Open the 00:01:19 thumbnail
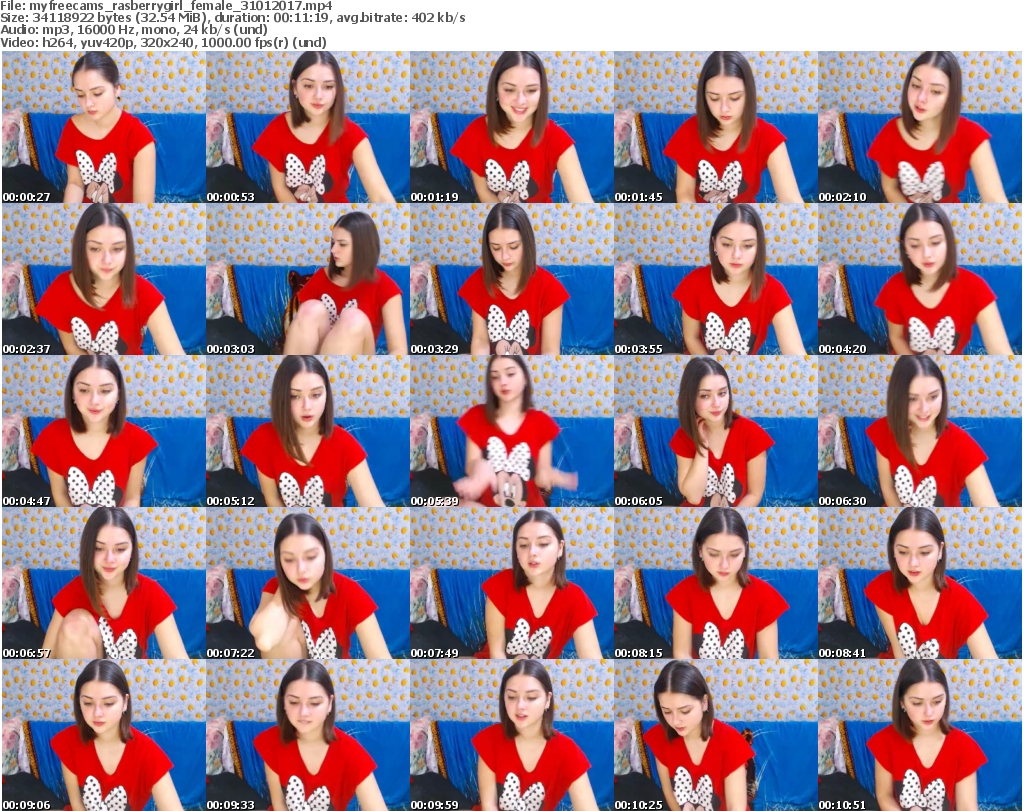This screenshot has width=1024, height=811. click(x=511, y=127)
